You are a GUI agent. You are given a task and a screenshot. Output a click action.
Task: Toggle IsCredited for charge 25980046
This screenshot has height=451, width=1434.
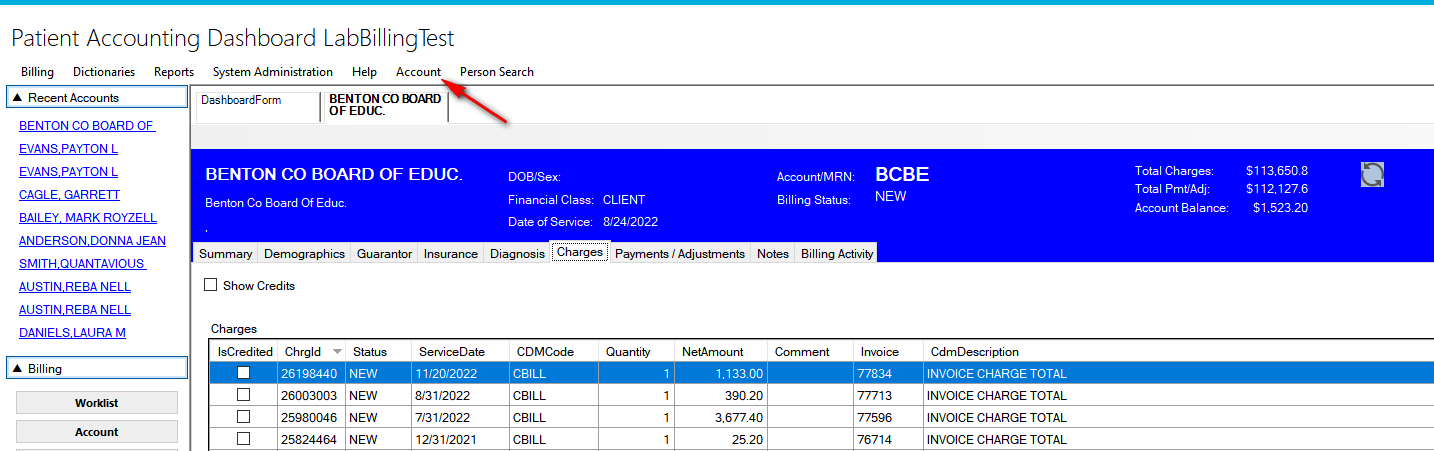[x=243, y=417]
